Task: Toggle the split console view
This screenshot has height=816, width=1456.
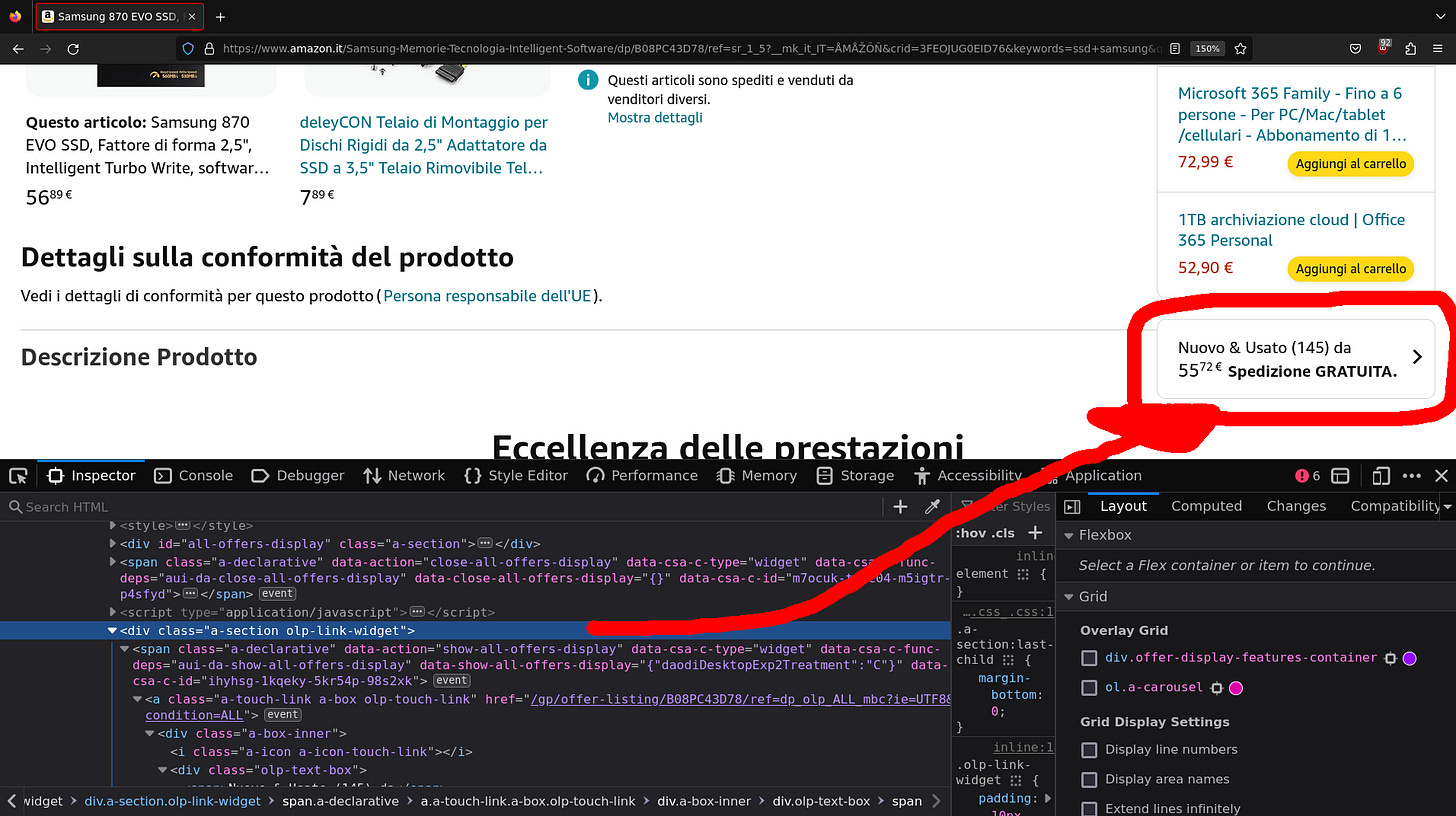Action: (x=1340, y=475)
